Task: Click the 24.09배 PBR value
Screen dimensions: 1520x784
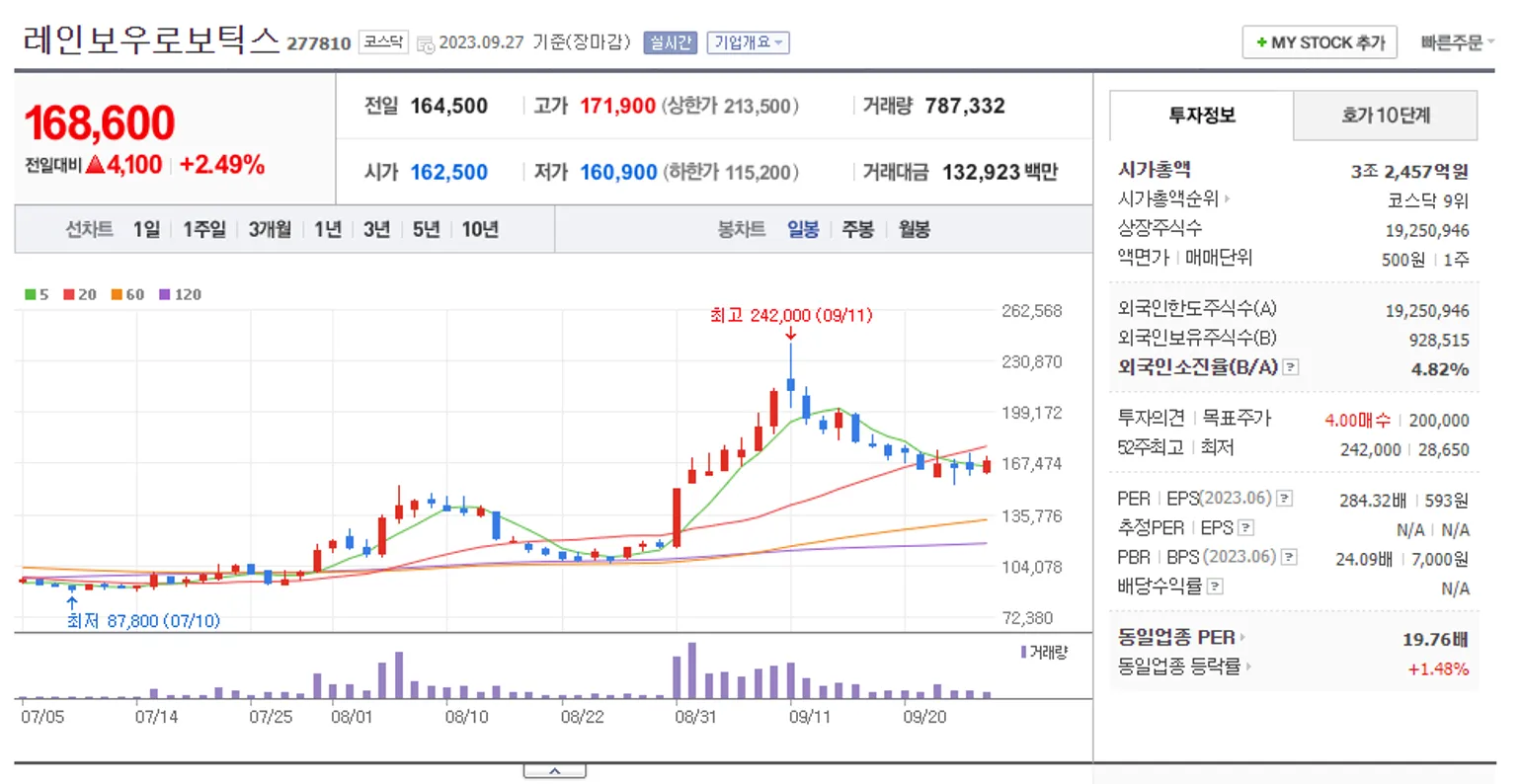Action: (1364, 559)
